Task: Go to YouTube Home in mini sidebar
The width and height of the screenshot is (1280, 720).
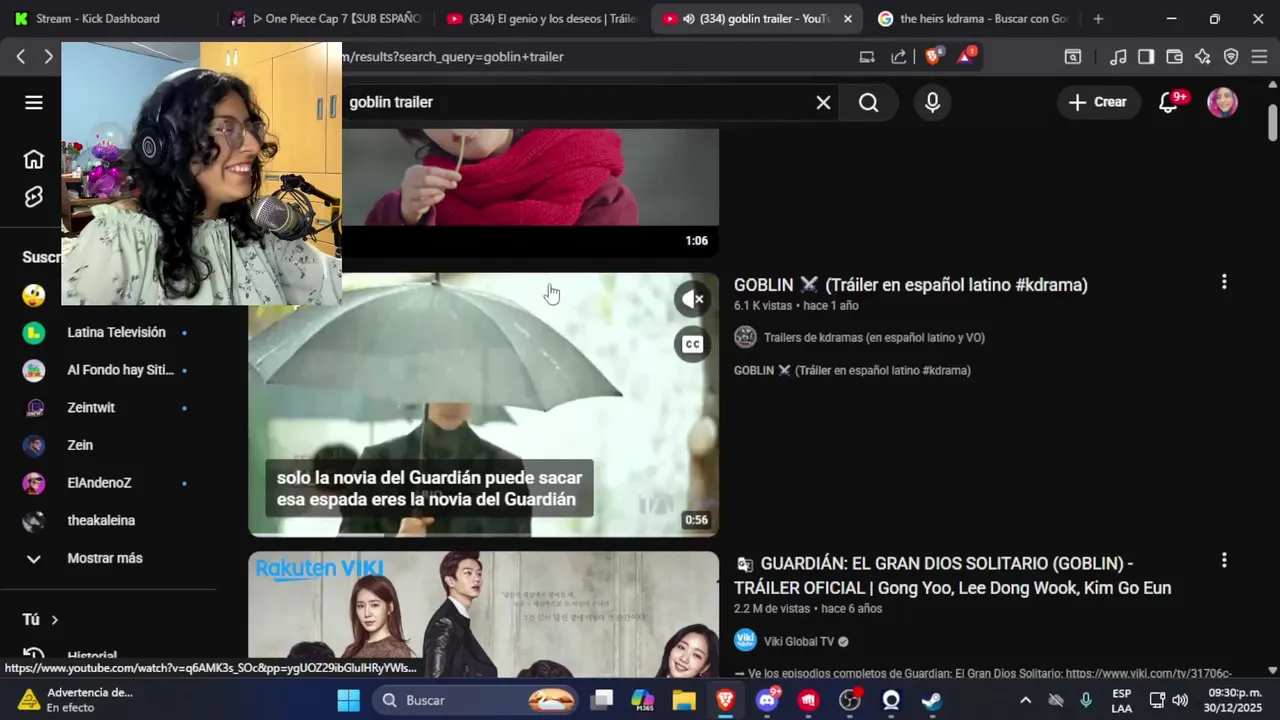Action: pyautogui.click(x=34, y=159)
